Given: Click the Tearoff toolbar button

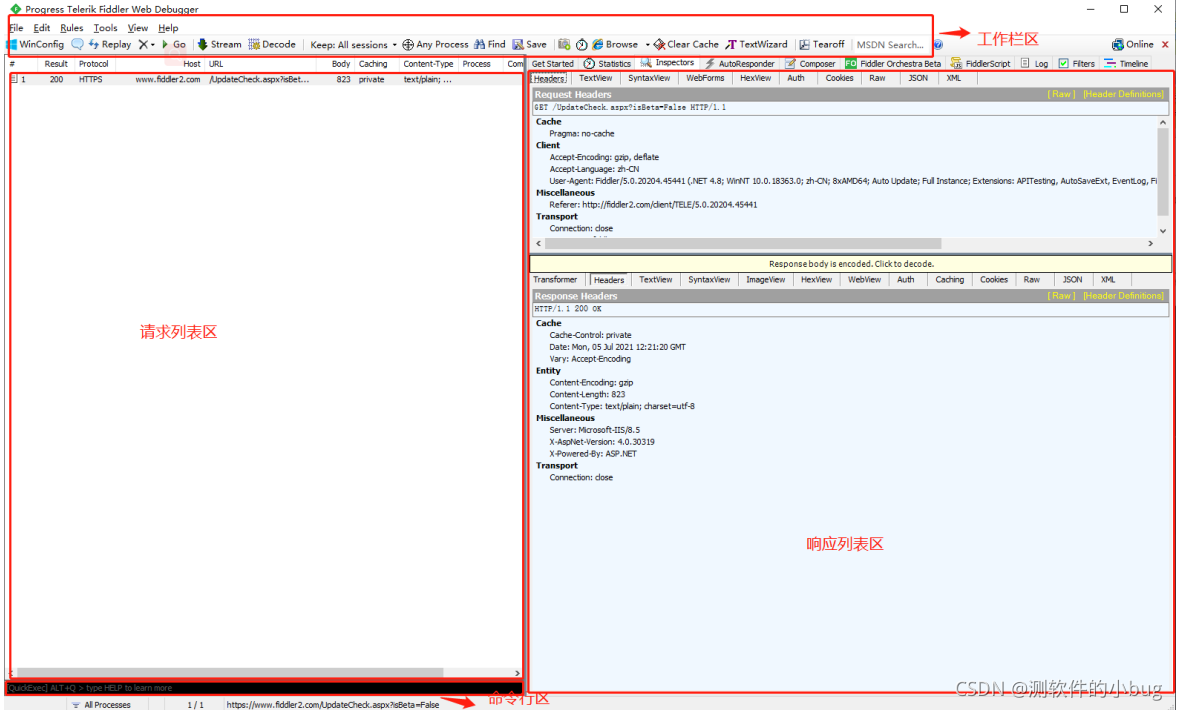Looking at the screenshot, I should click(821, 44).
